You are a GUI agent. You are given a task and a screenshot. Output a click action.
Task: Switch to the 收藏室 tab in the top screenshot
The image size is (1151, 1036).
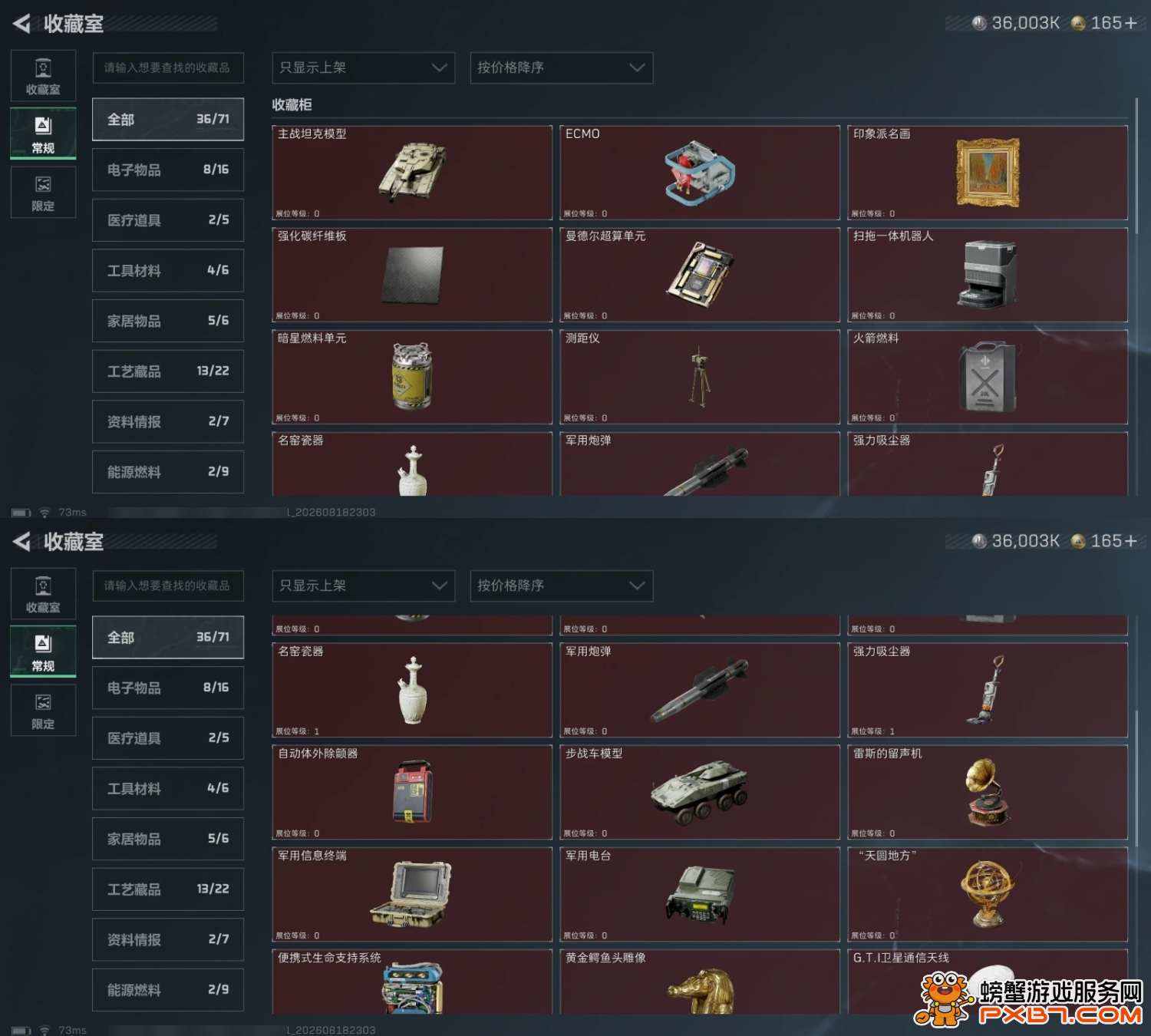[x=43, y=75]
